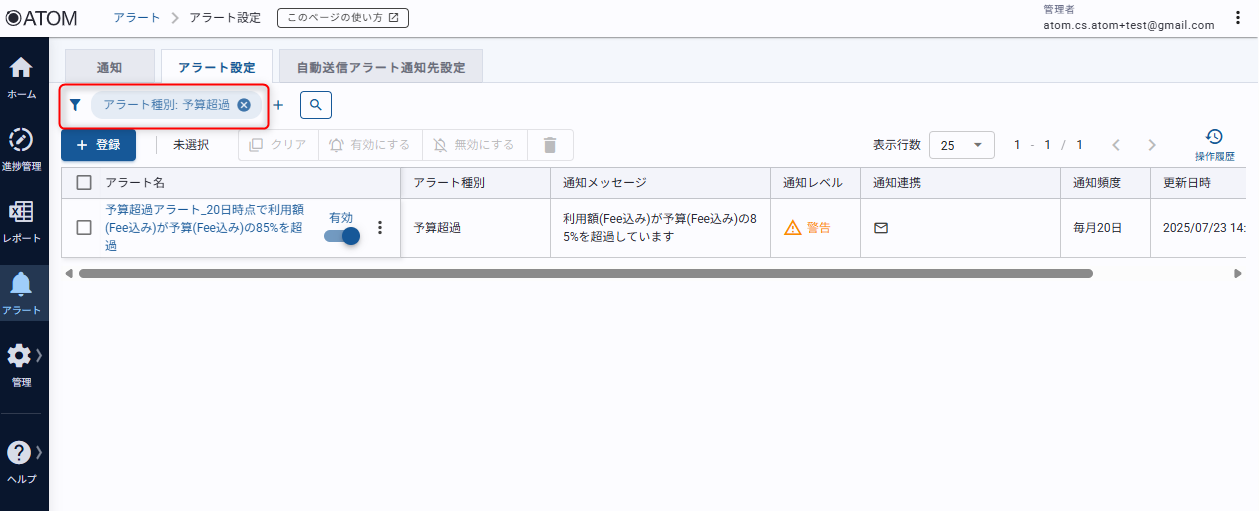Screen dimensions: 1259x511
Task: Click the horizontal scrollbar of the table
Action: pyautogui.click(x=585, y=273)
